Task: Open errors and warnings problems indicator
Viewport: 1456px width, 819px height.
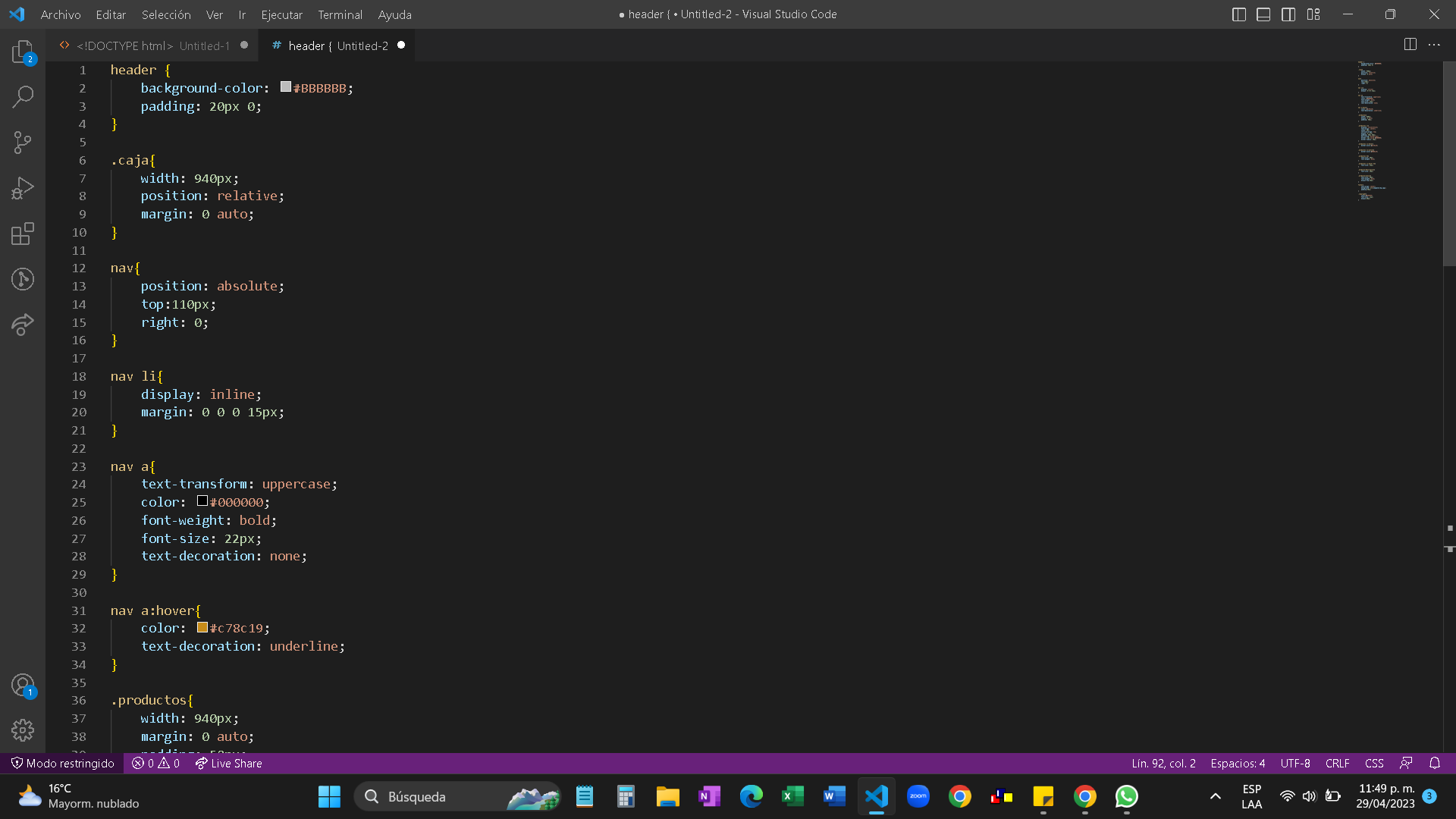Action: coord(155,763)
